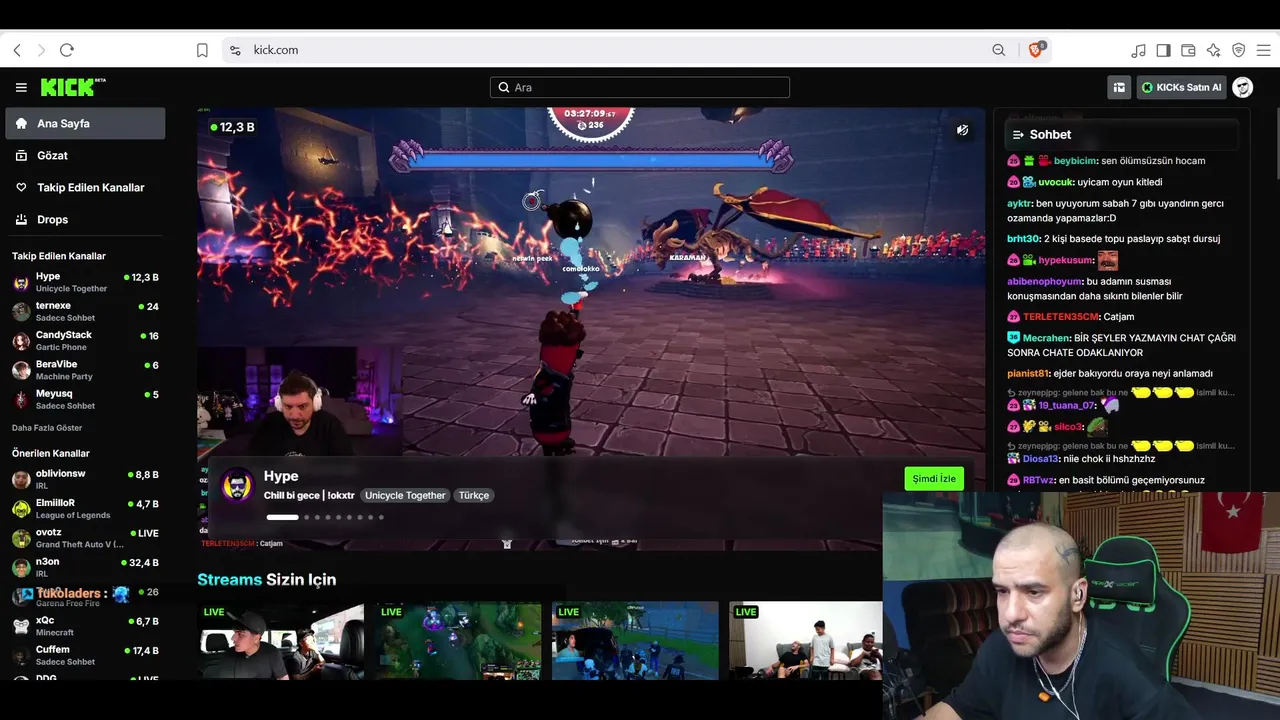Open Takip Edilen Kanallar in the sidebar
This screenshot has width=1280, height=720.
[x=85, y=188]
